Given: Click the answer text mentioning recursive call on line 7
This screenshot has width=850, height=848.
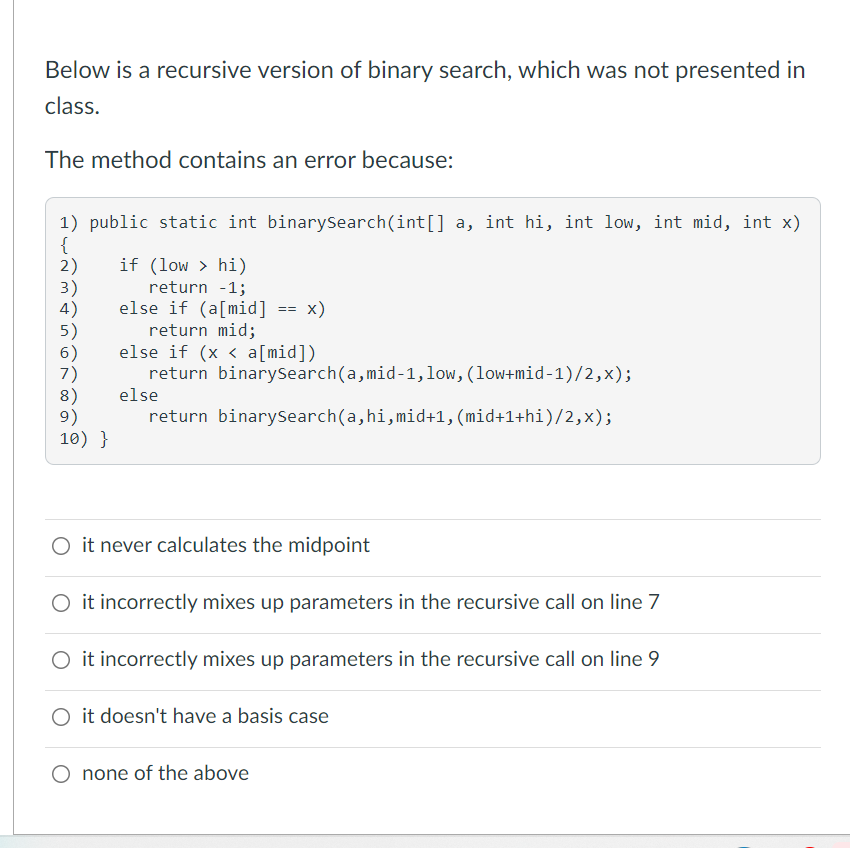Looking at the screenshot, I should pyautogui.click(x=370, y=602).
